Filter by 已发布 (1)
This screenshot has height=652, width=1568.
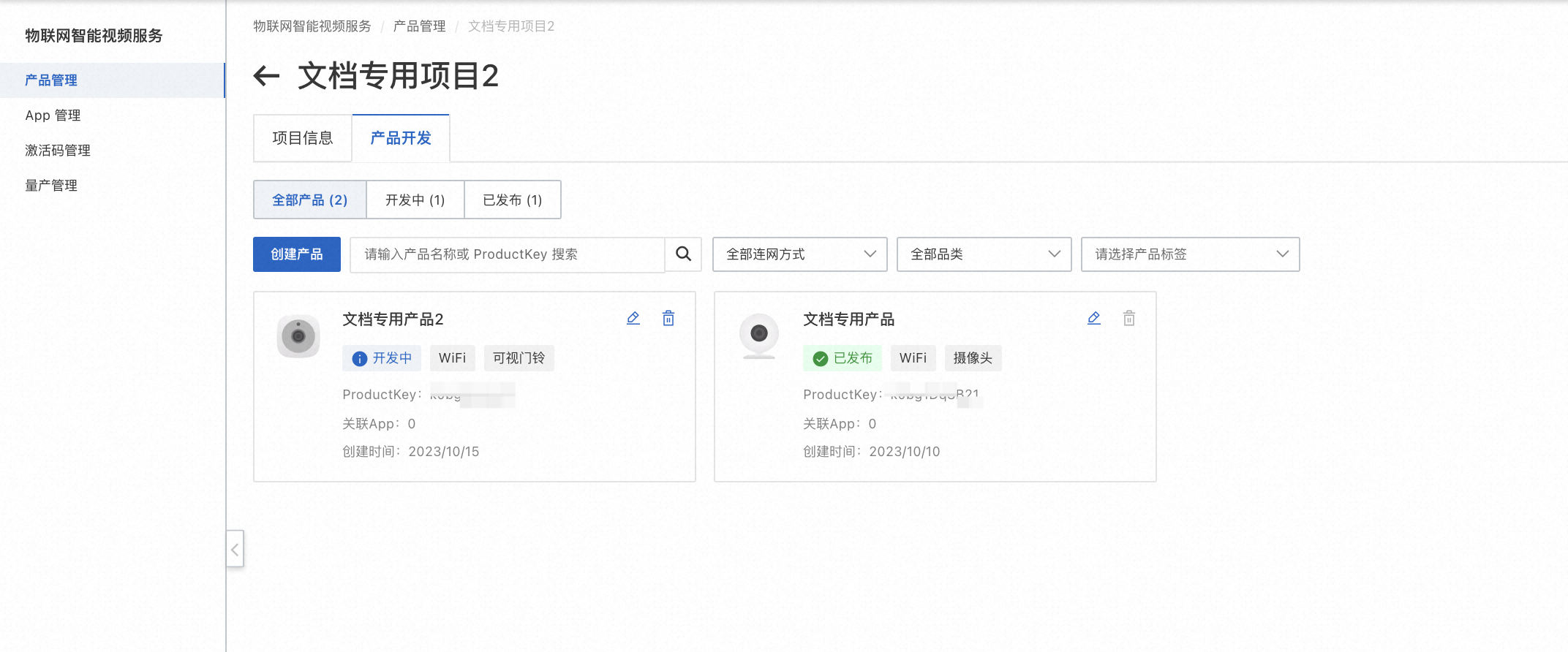pos(513,200)
